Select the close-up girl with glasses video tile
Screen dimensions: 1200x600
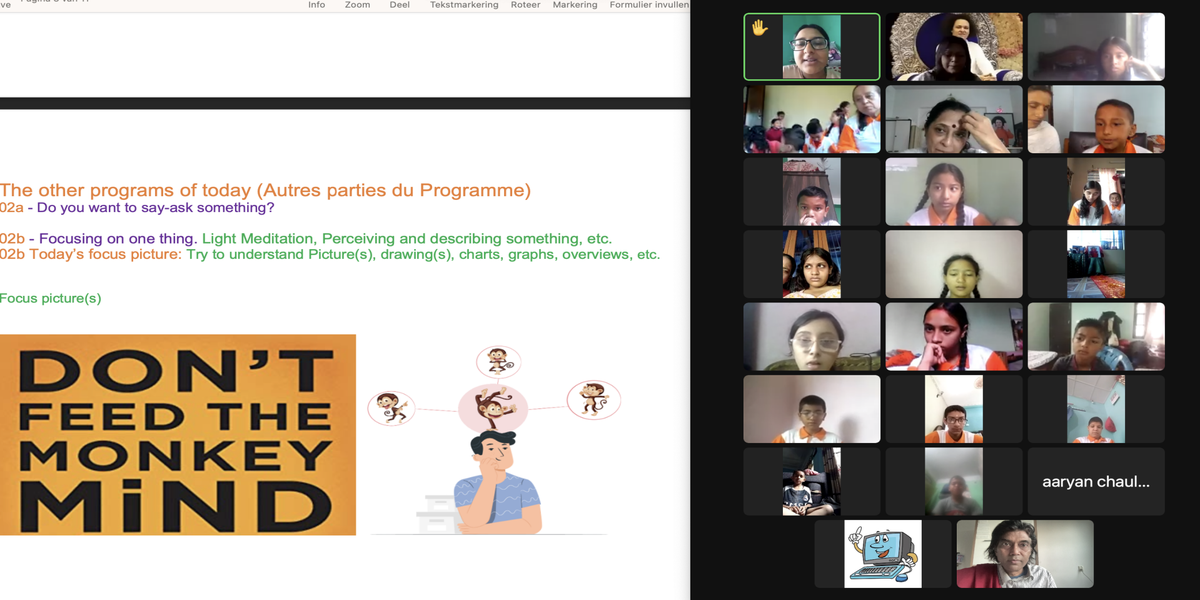coord(812,336)
